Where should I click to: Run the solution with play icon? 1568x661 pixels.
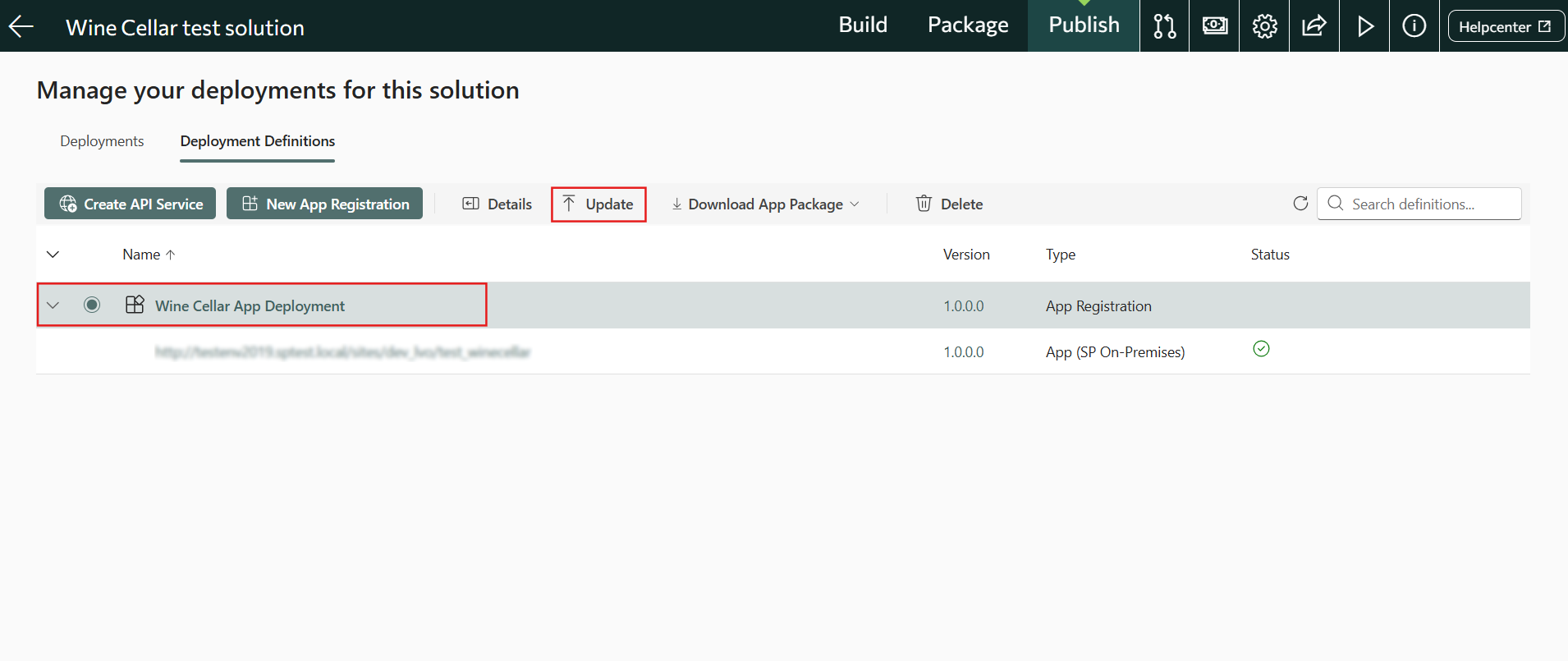(x=1364, y=26)
